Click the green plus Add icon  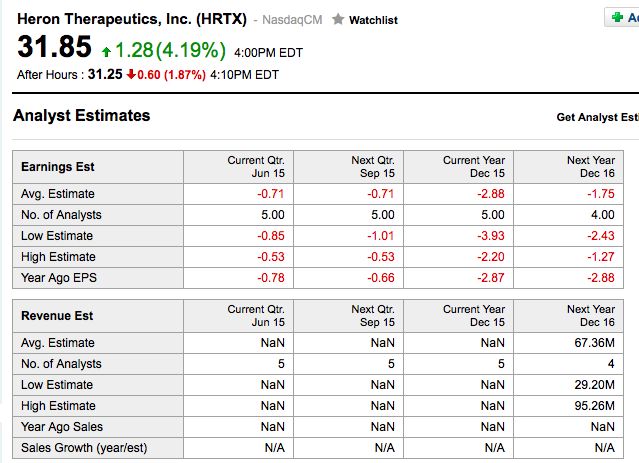(617, 17)
